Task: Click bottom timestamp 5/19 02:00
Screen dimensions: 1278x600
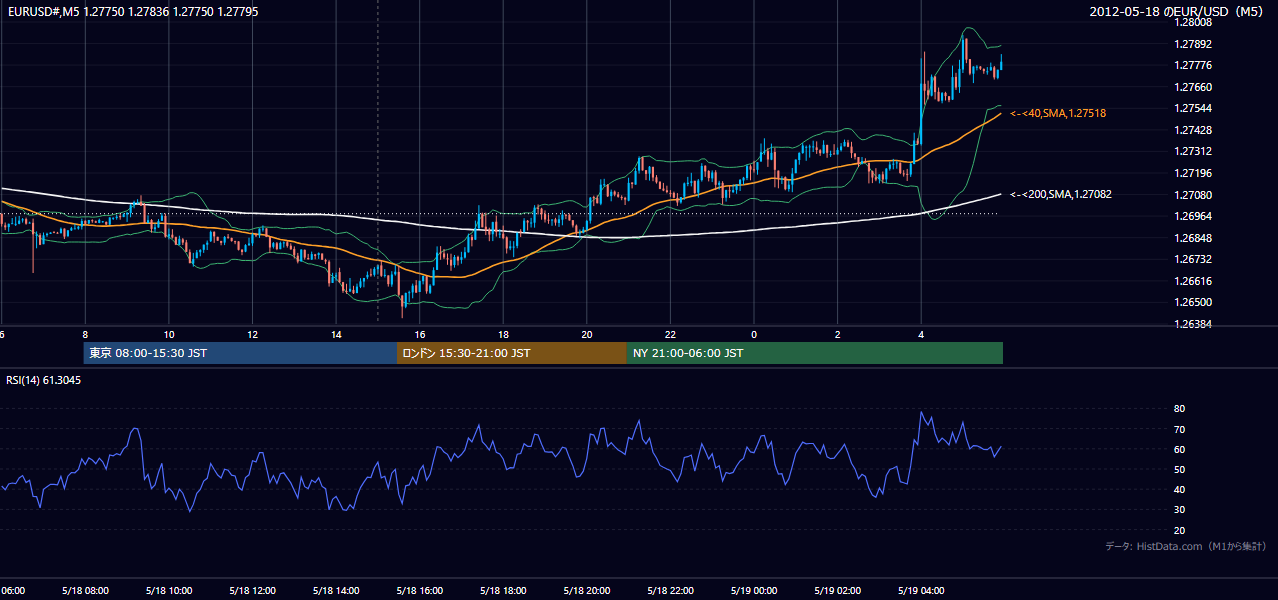Action: pos(838,590)
